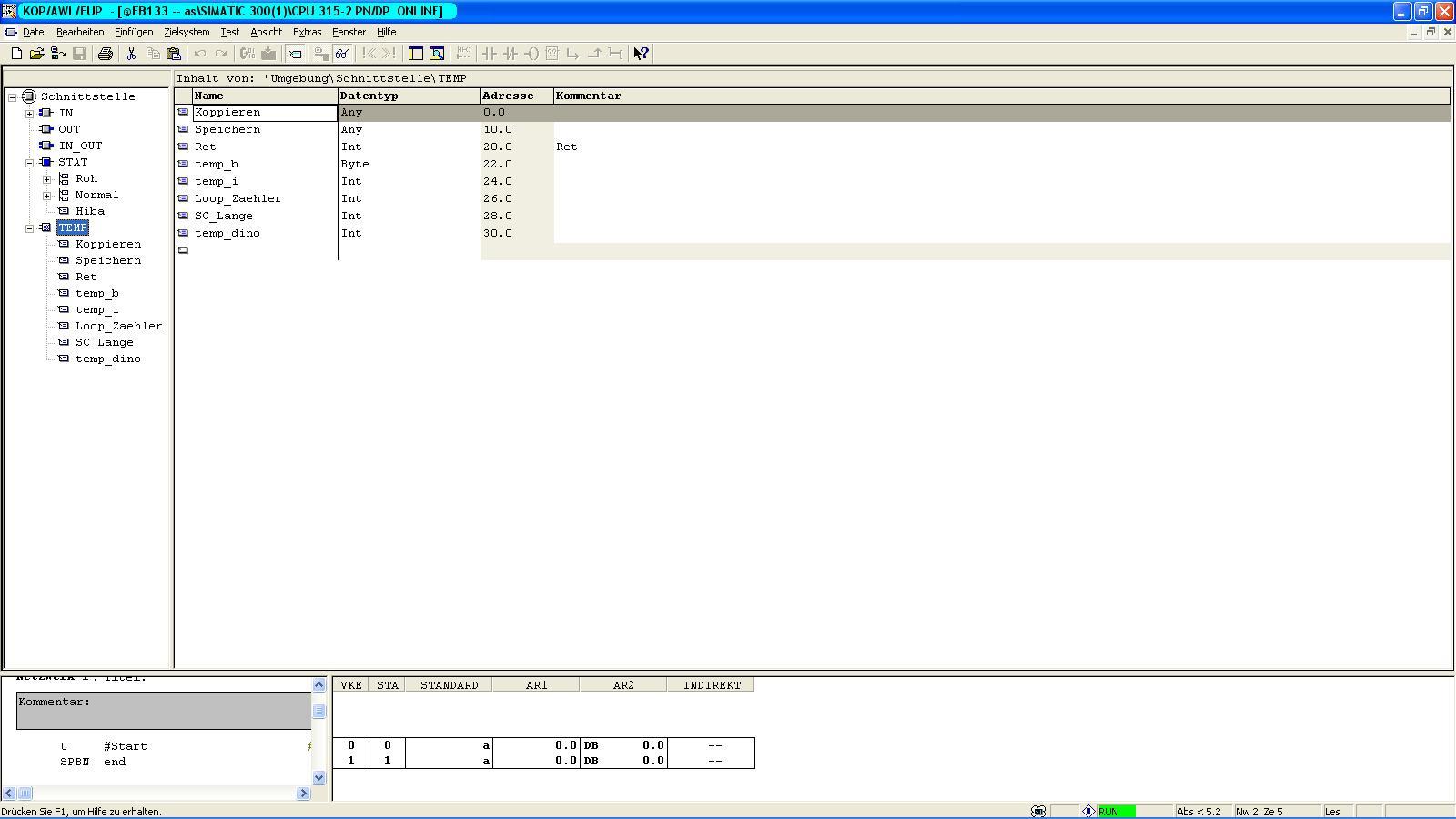Toggle the Details view icon

[x=437, y=54]
